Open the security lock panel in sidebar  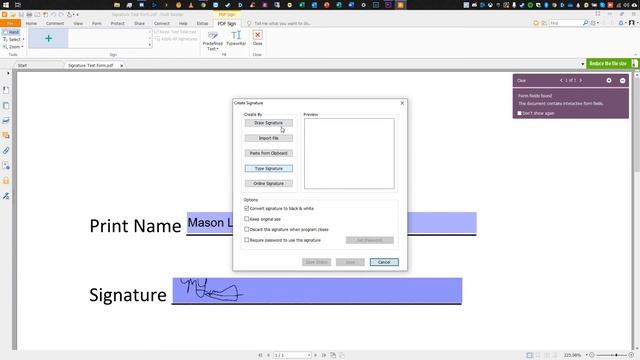tap(6, 181)
